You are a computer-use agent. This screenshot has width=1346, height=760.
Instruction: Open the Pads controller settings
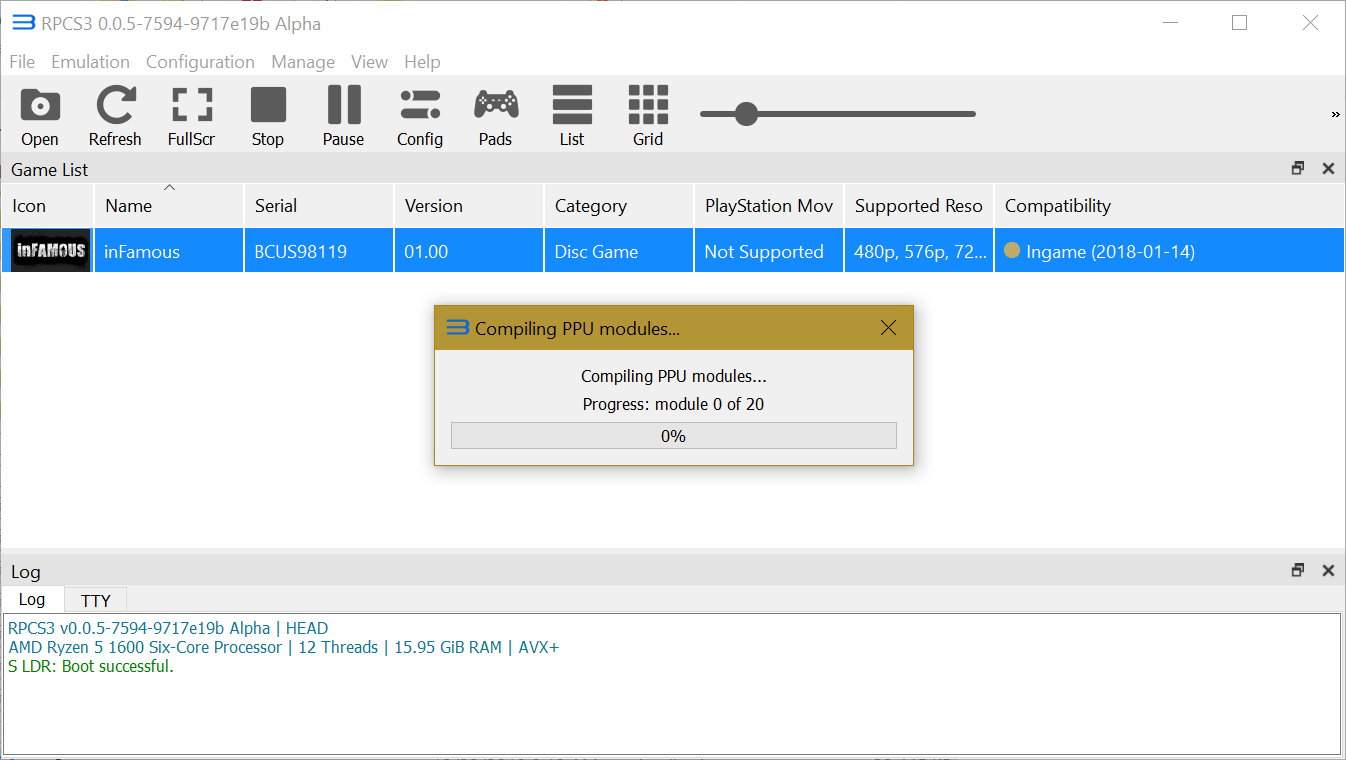[x=495, y=116]
